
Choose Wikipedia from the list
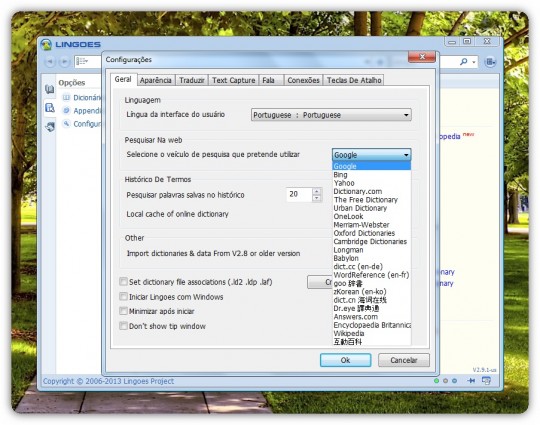tap(372, 333)
